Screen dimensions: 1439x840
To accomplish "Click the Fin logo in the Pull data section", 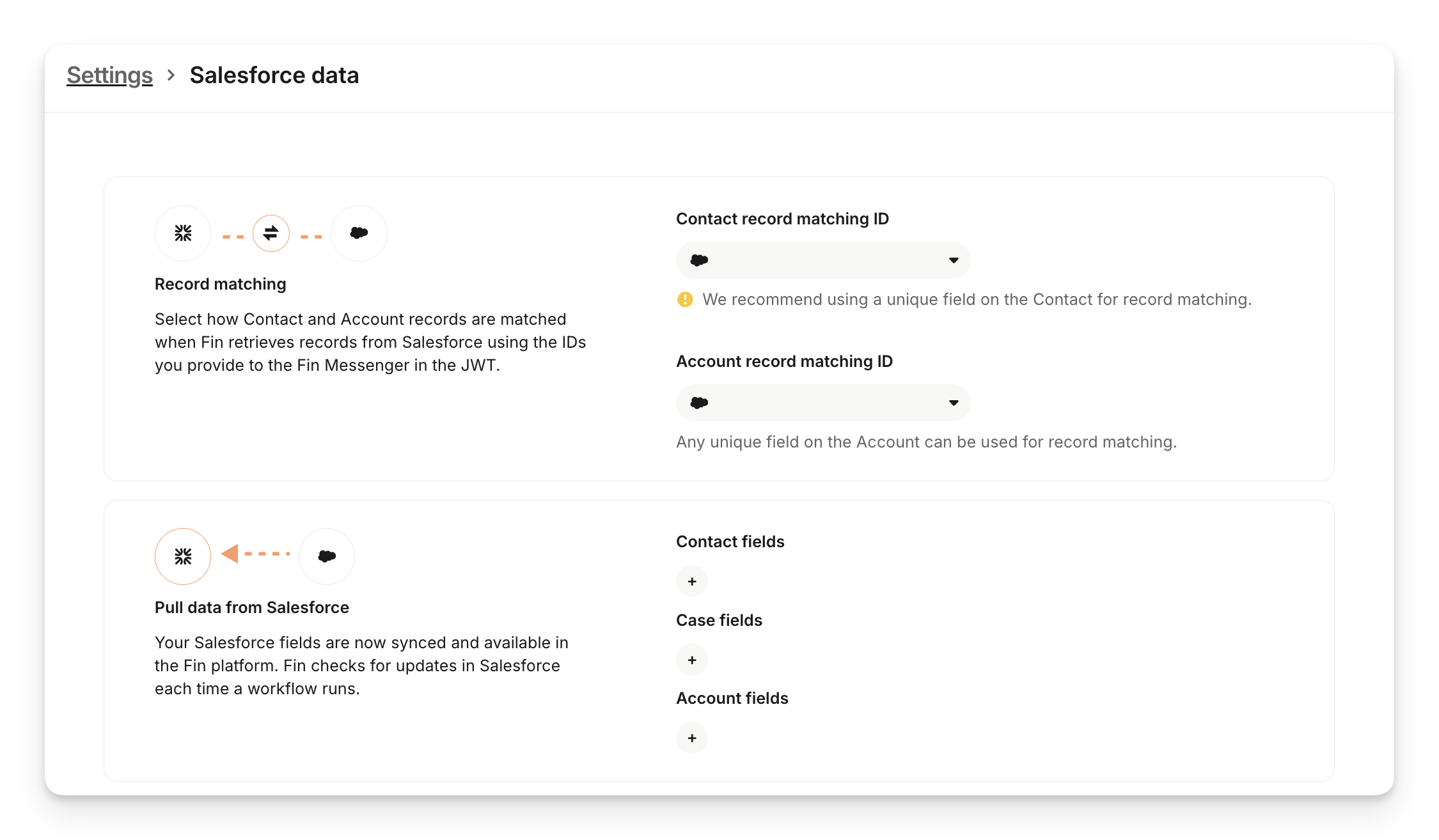I will coord(183,556).
